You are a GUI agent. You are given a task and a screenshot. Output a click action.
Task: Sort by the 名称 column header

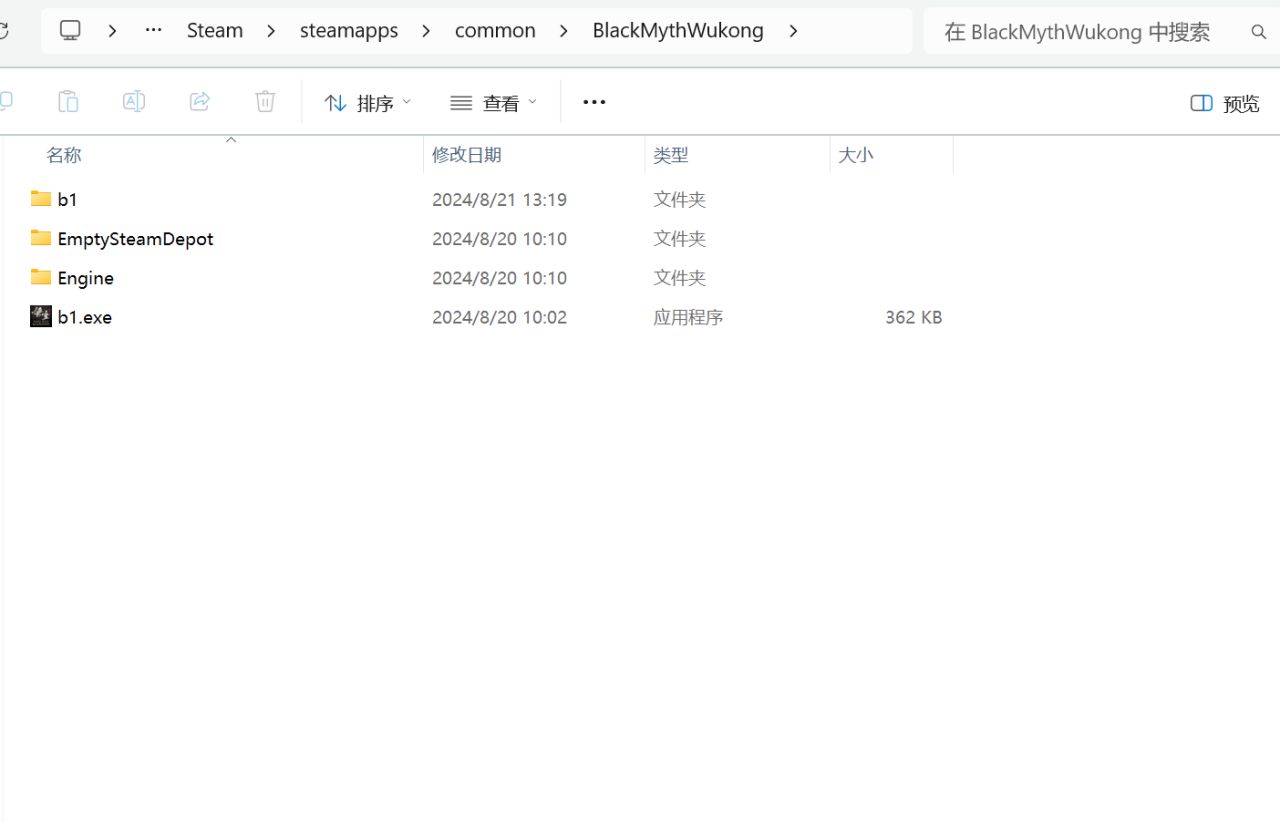[x=64, y=155]
